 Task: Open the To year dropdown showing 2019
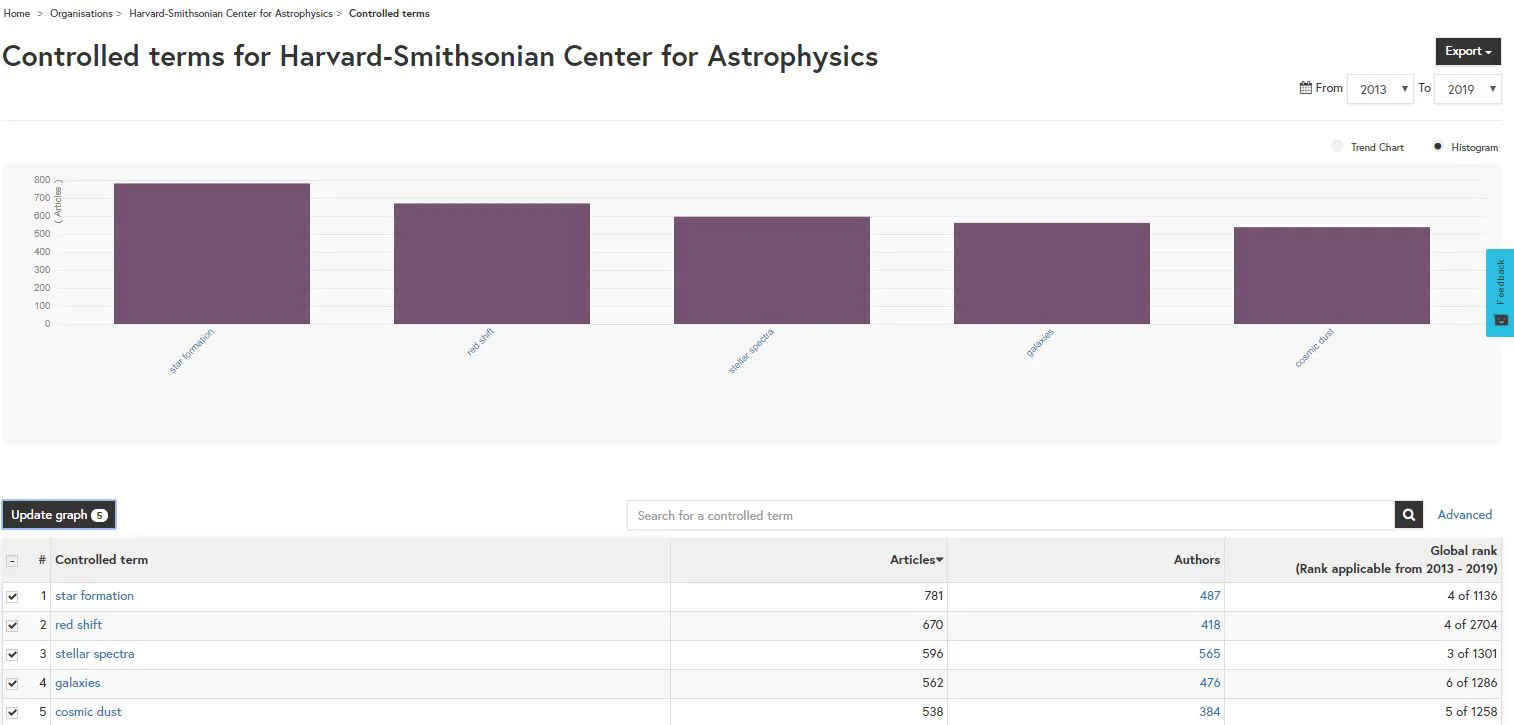pos(1467,89)
